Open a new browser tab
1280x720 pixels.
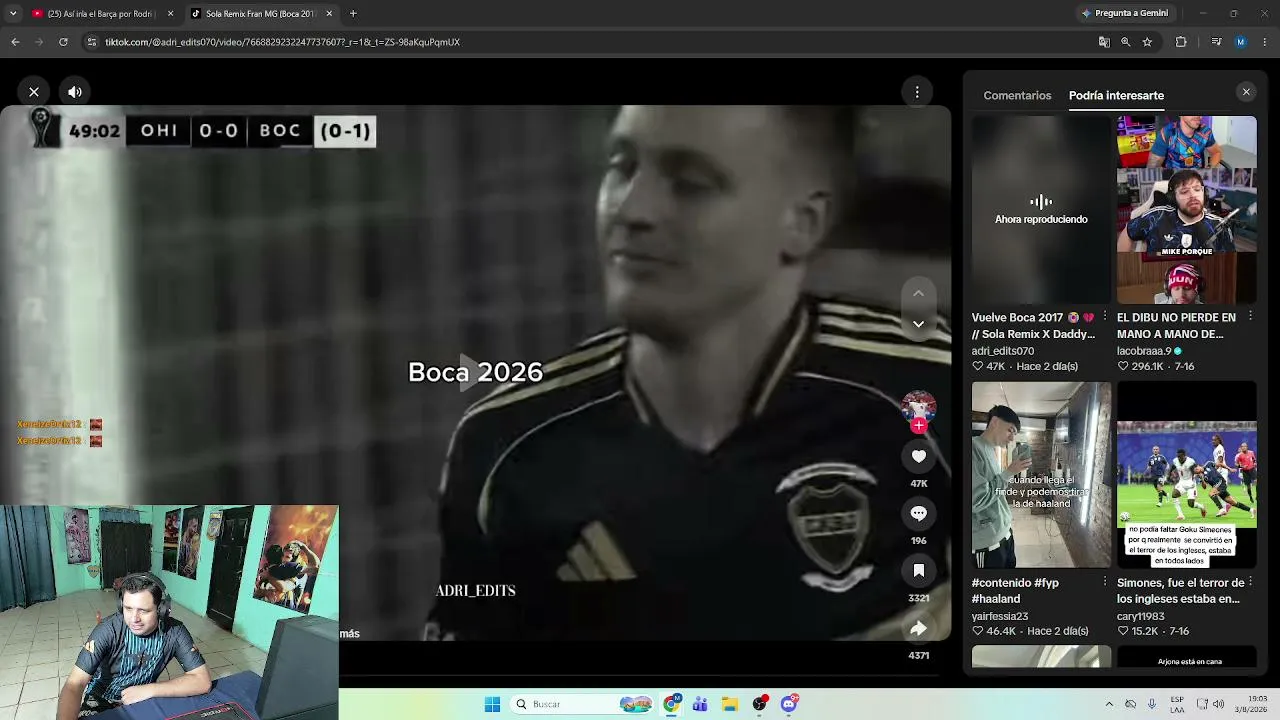pyautogui.click(x=353, y=14)
